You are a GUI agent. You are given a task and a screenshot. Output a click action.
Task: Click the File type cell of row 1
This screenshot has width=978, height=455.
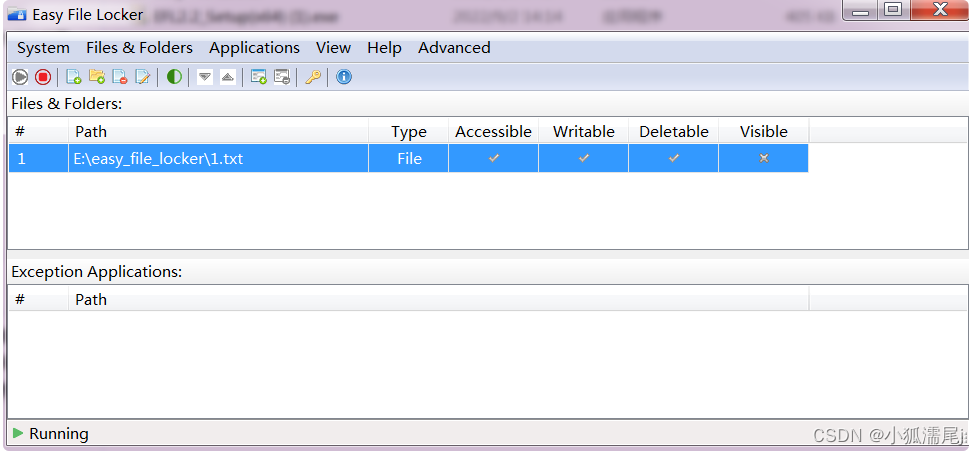click(409, 159)
